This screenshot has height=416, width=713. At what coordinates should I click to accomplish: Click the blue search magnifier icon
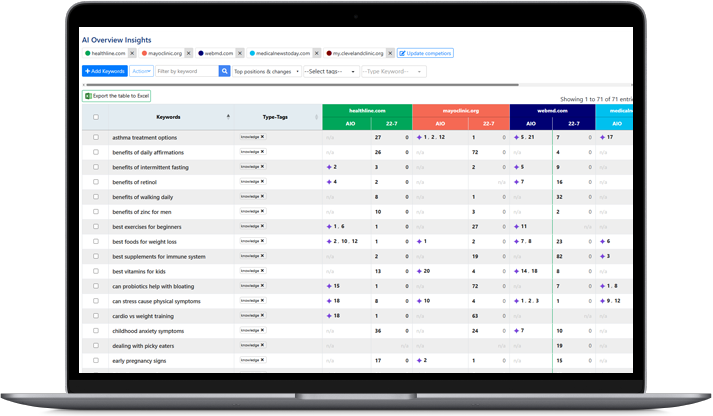[x=224, y=71]
